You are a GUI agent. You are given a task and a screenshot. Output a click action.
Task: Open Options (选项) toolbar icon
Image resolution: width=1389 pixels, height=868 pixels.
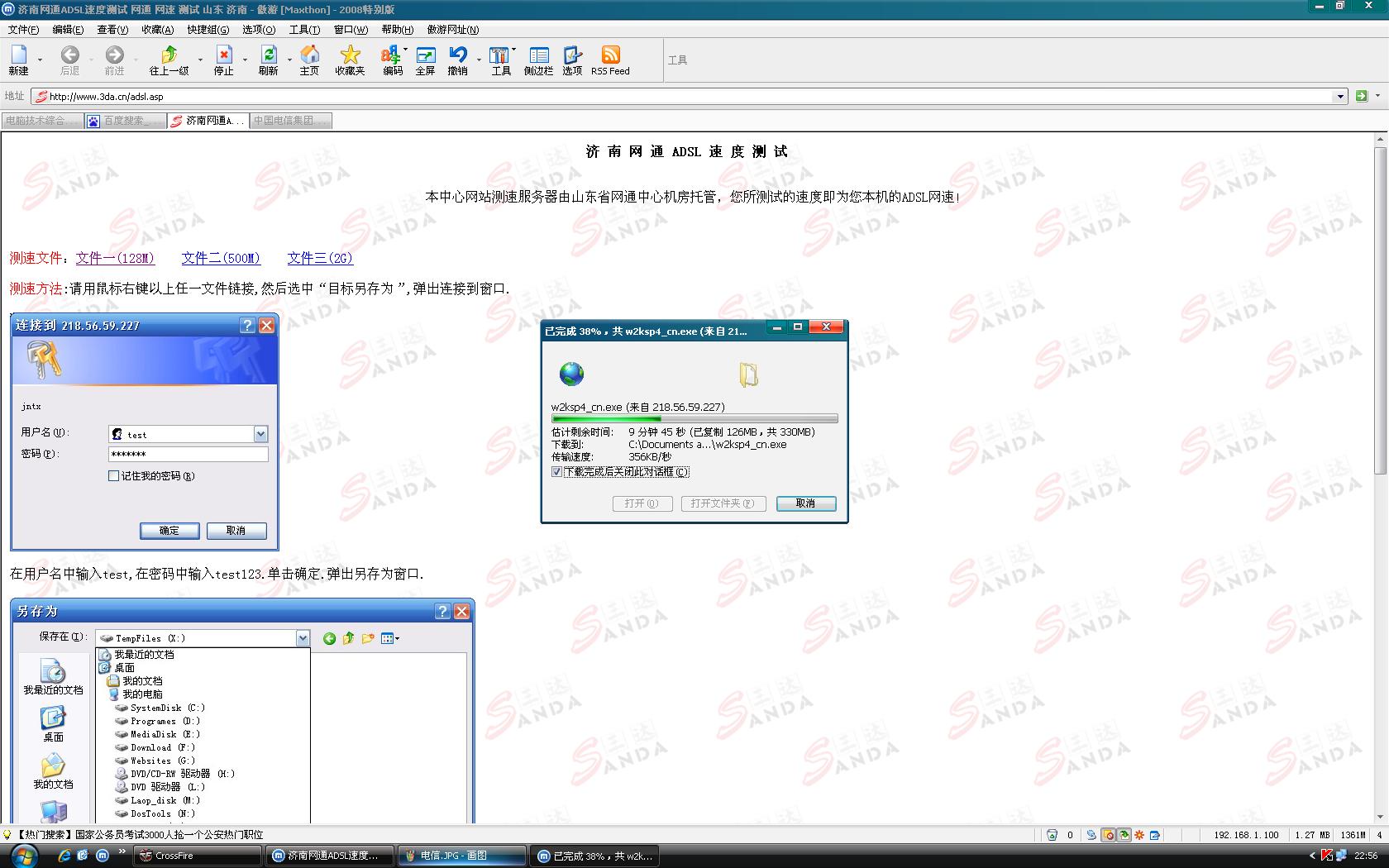[x=572, y=55]
